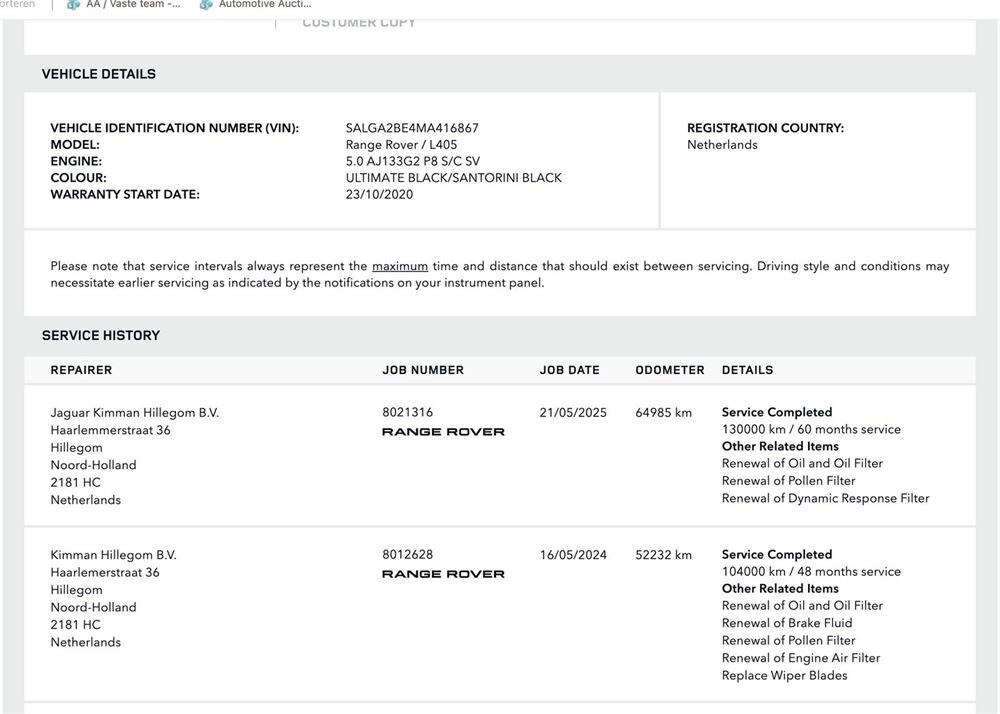Screen dimensions: 1000x714
Task: Click the engine value '5.0 AJ133G2 P8 S/C SV'
Action: (413, 161)
